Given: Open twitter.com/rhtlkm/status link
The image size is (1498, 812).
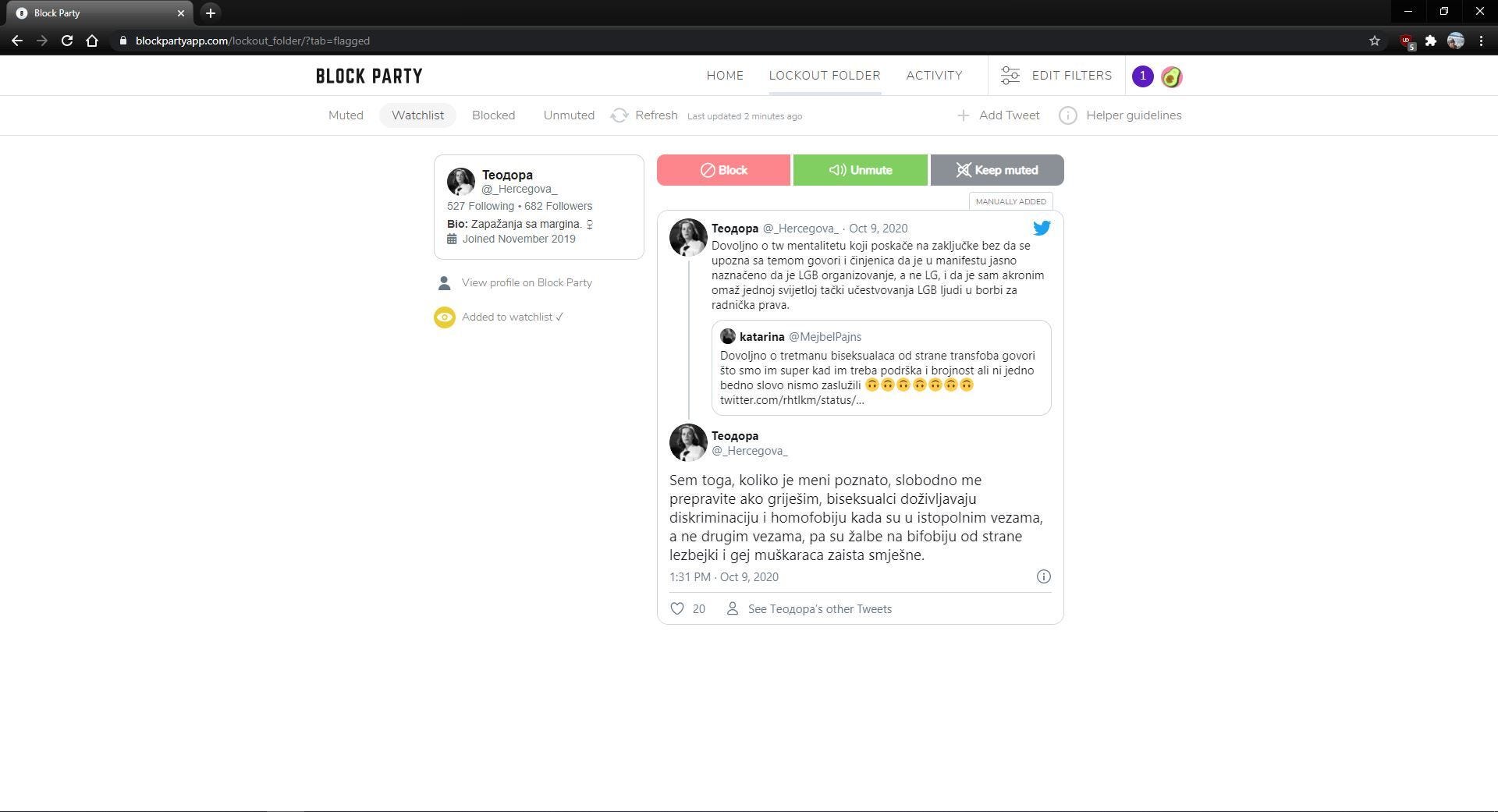Looking at the screenshot, I should [792, 400].
